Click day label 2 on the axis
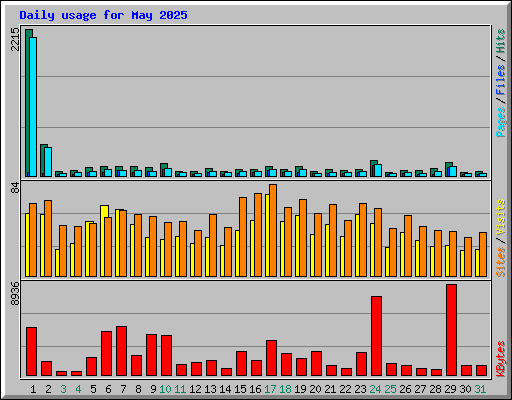 (x=48, y=389)
